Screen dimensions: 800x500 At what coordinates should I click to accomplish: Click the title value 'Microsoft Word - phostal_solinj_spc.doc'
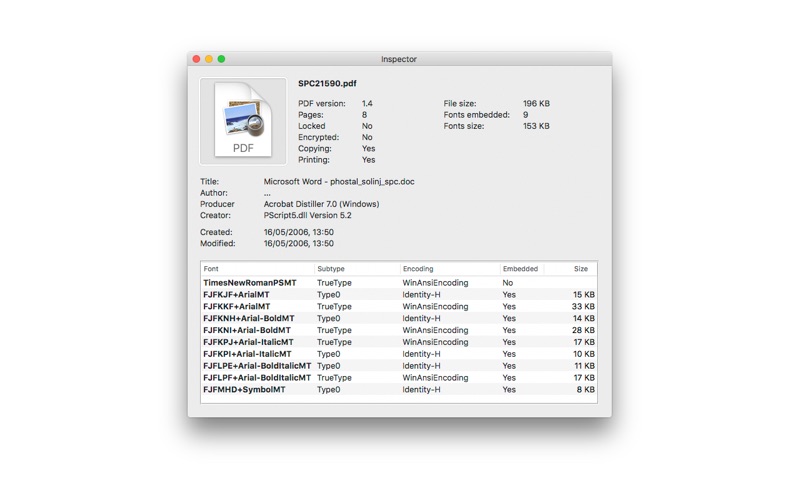[x=339, y=182]
